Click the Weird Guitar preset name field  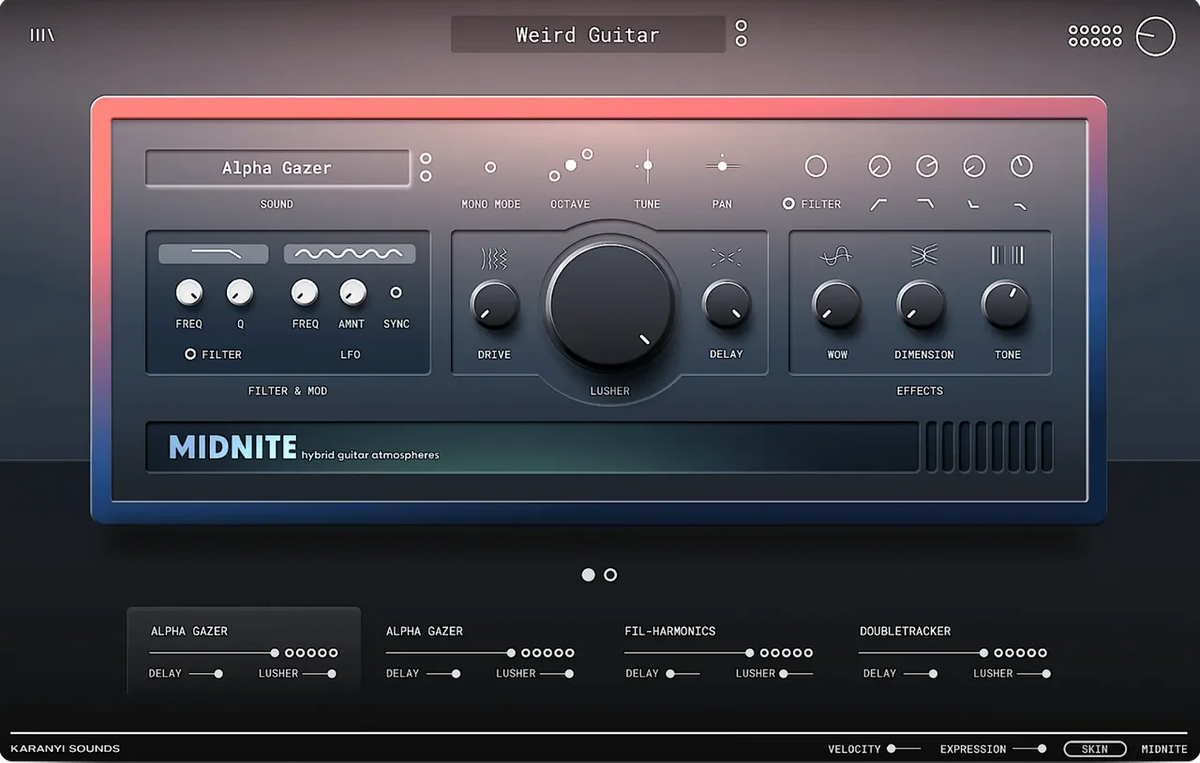(589, 34)
